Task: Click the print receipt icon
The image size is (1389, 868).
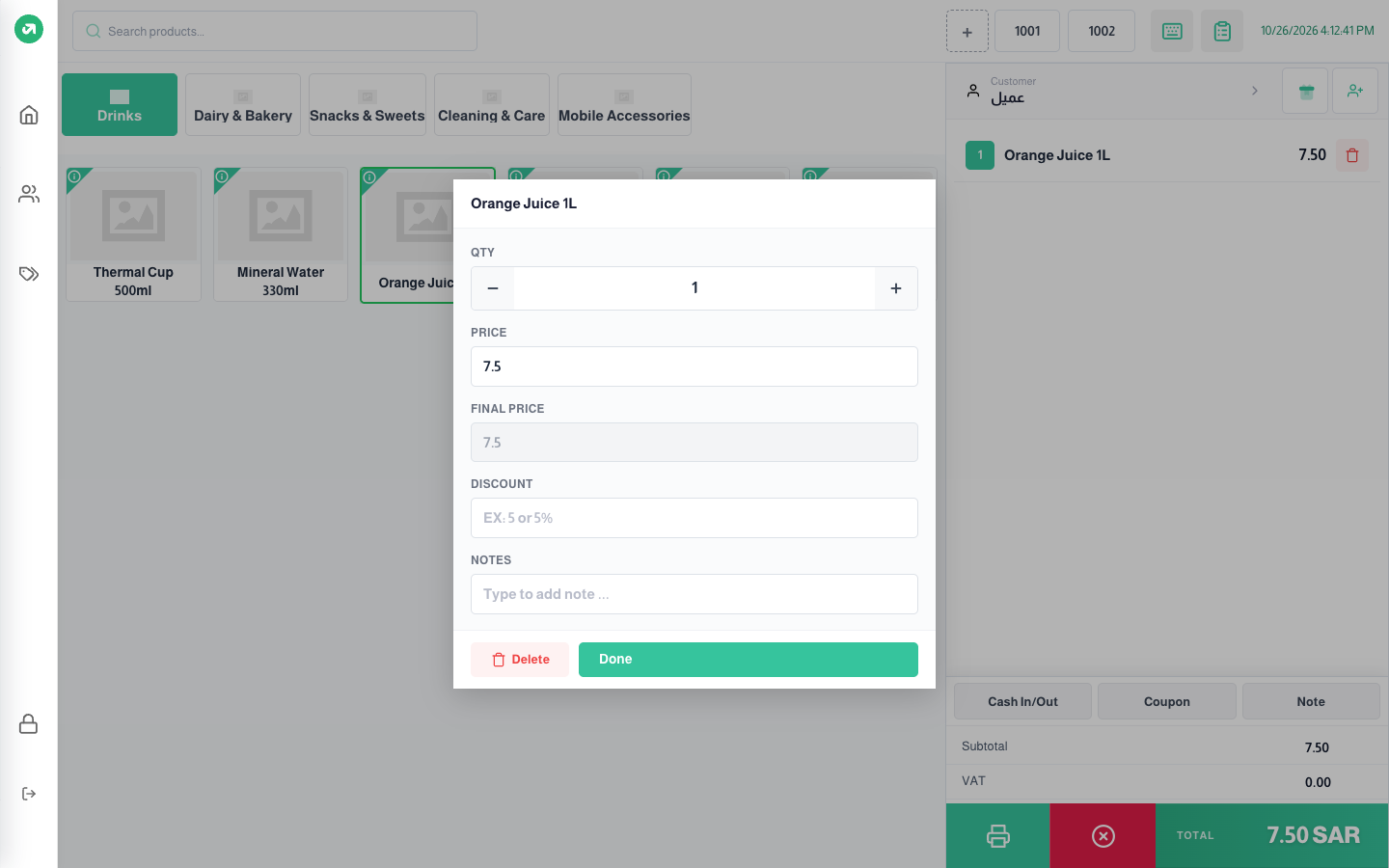Action: (998, 835)
